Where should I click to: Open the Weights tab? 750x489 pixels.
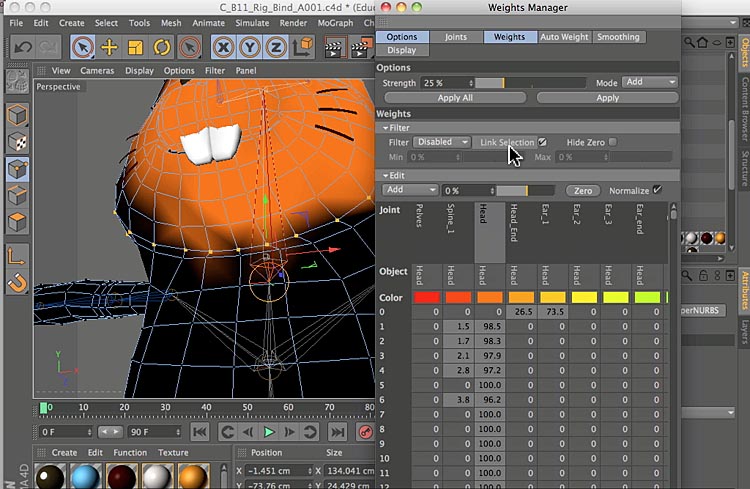[509, 37]
